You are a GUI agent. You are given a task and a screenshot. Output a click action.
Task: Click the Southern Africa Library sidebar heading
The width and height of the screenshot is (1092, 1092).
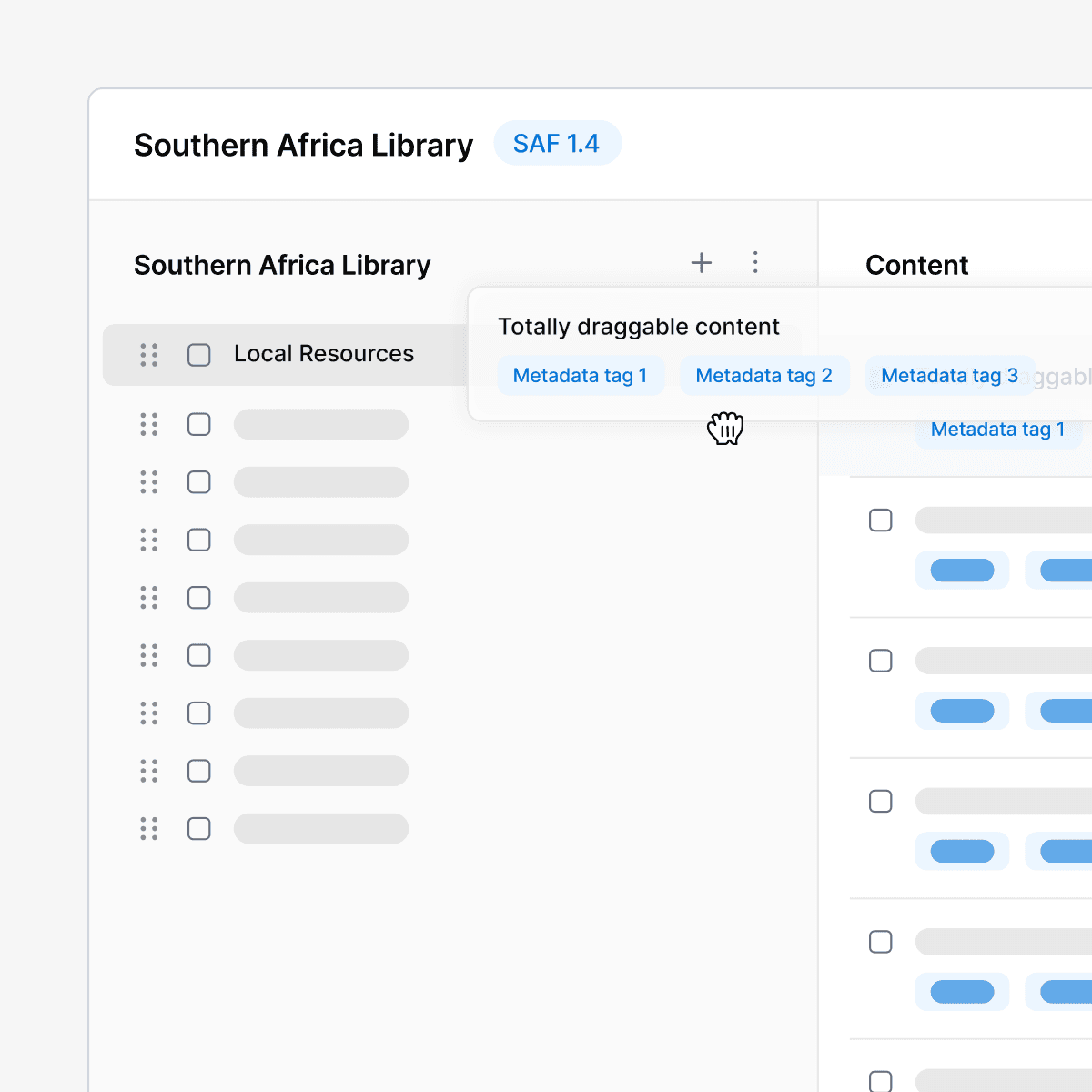282,265
